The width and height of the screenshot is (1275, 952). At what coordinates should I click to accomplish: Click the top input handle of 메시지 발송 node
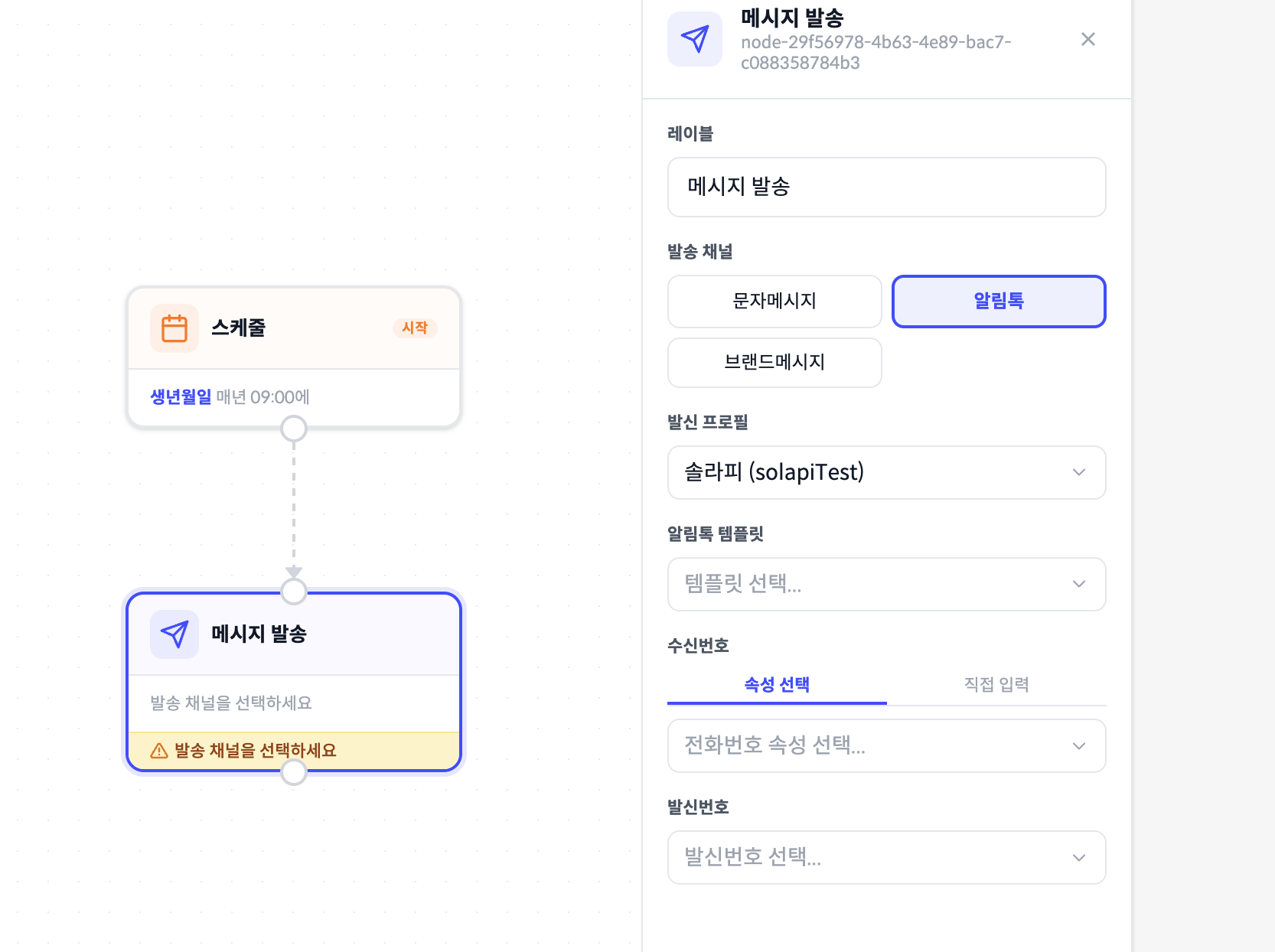pos(294,591)
